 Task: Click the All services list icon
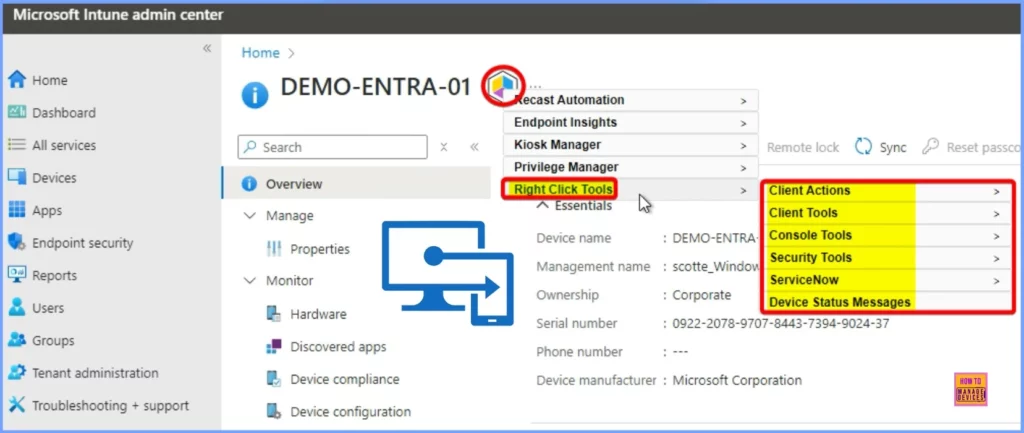click(x=16, y=145)
